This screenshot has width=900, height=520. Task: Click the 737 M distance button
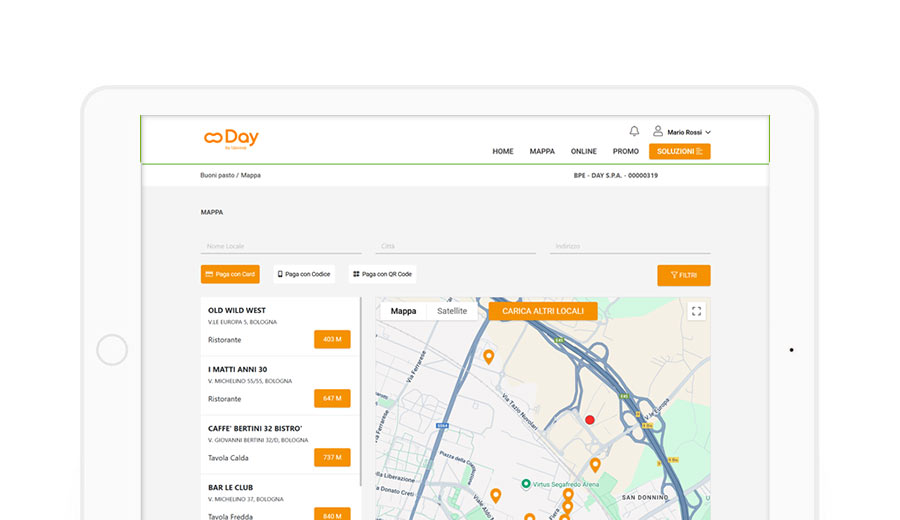pyautogui.click(x=332, y=457)
